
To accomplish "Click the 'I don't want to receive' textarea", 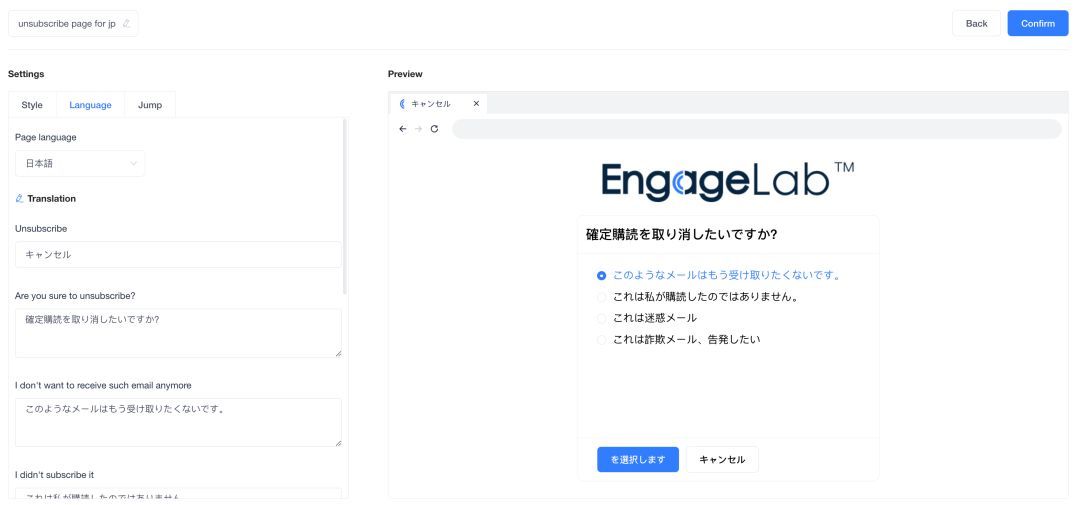I will click(x=178, y=422).
